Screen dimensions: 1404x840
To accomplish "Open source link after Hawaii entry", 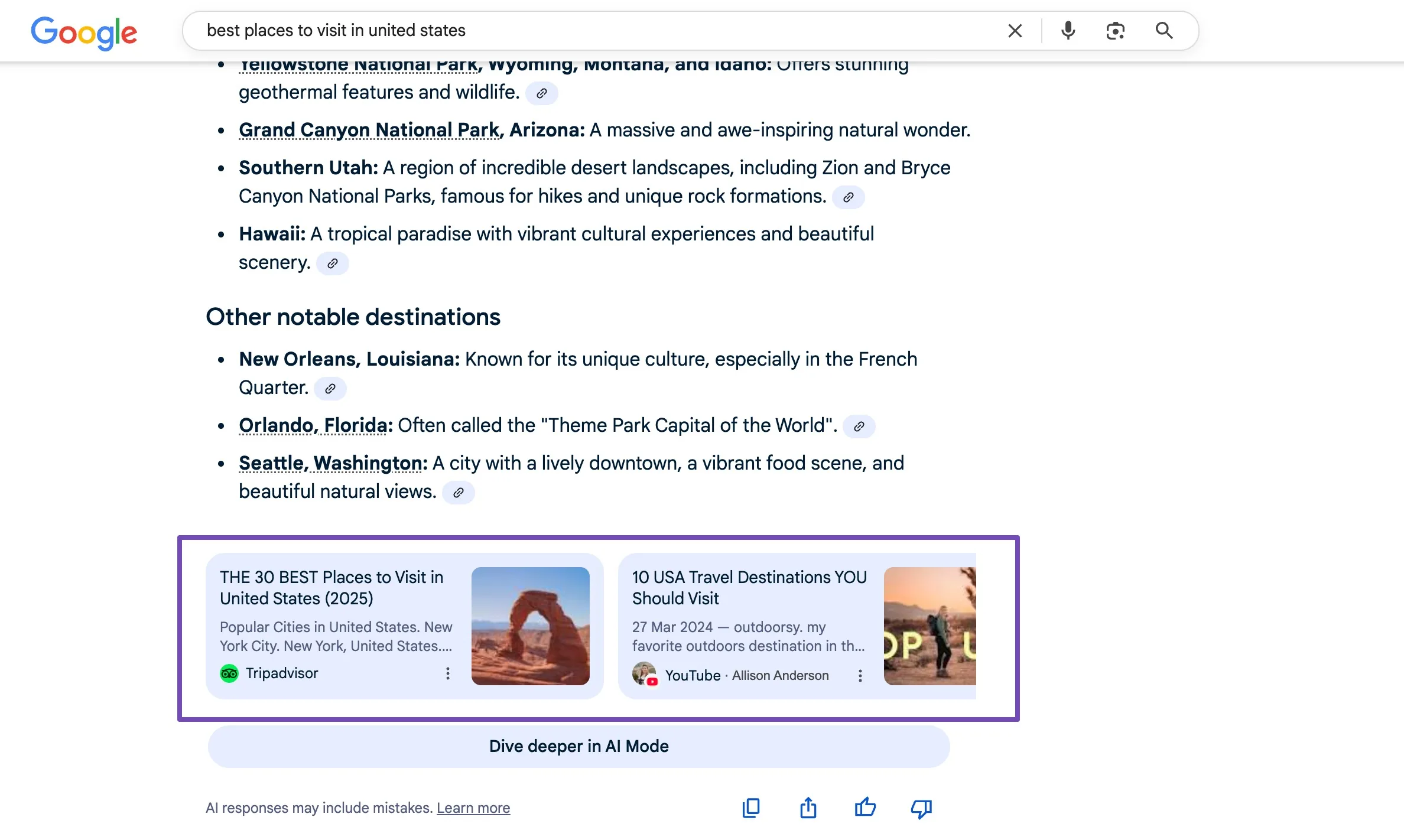I will pos(333,263).
